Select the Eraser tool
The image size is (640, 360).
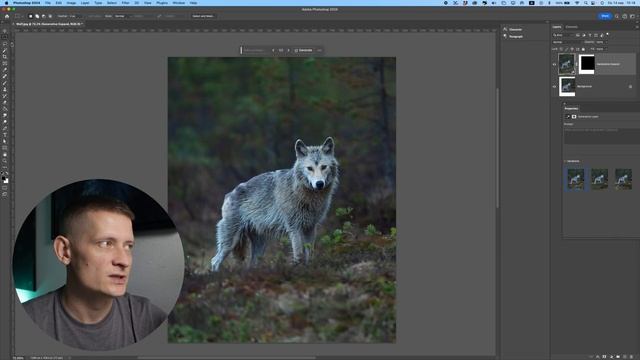point(5,102)
